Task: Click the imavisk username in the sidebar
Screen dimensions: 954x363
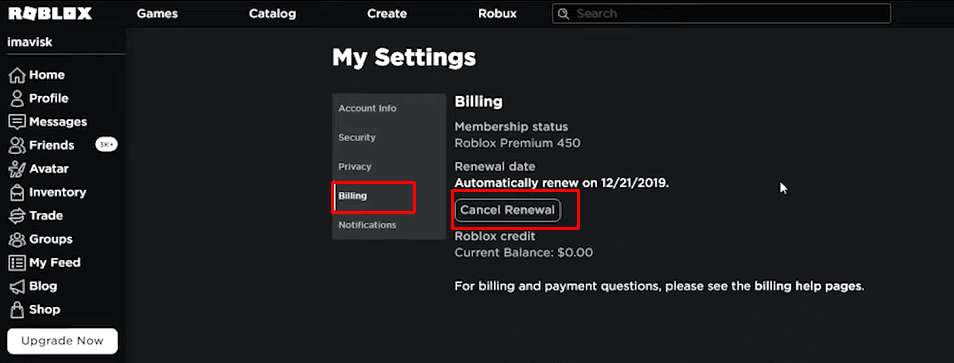Action: [29, 43]
